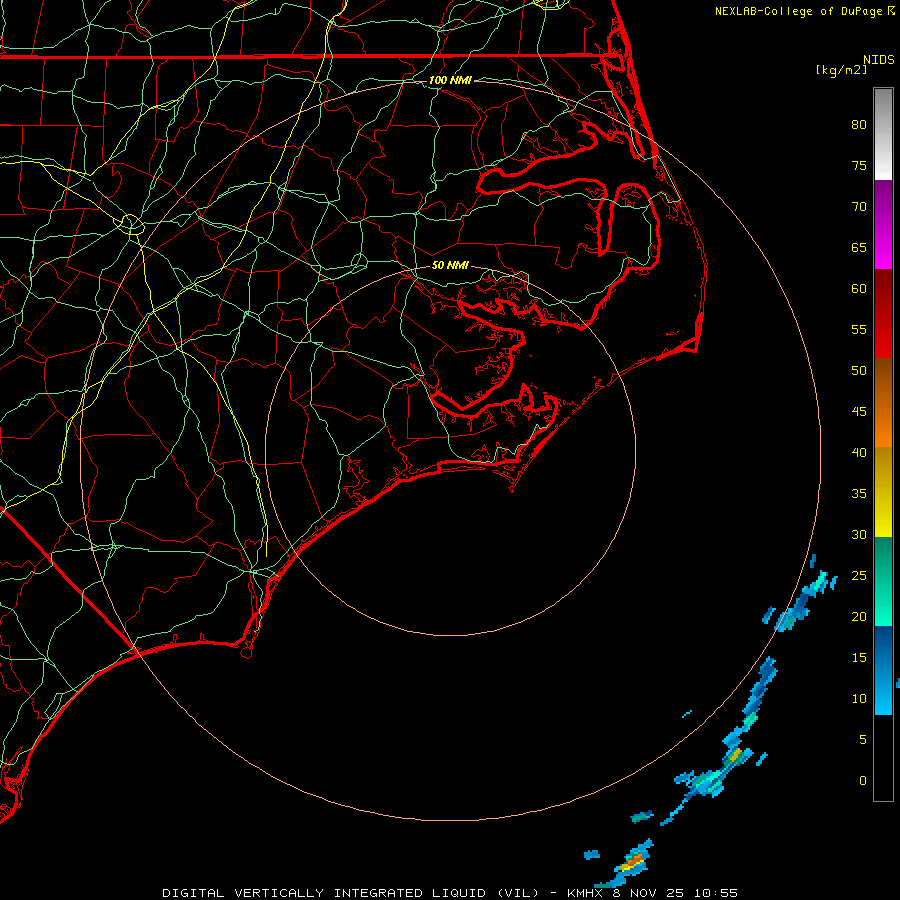Click the 70 value on color scale
Viewport: 900px width, 900px height.
coord(859,207)
